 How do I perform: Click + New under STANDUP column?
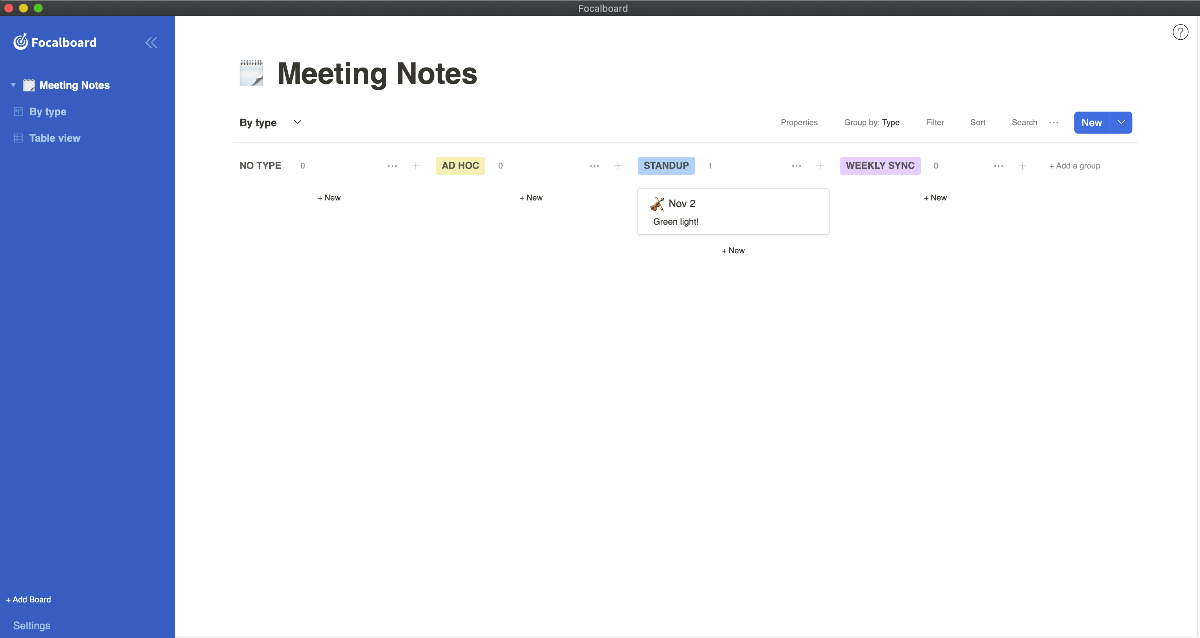(x=733, y=251)
